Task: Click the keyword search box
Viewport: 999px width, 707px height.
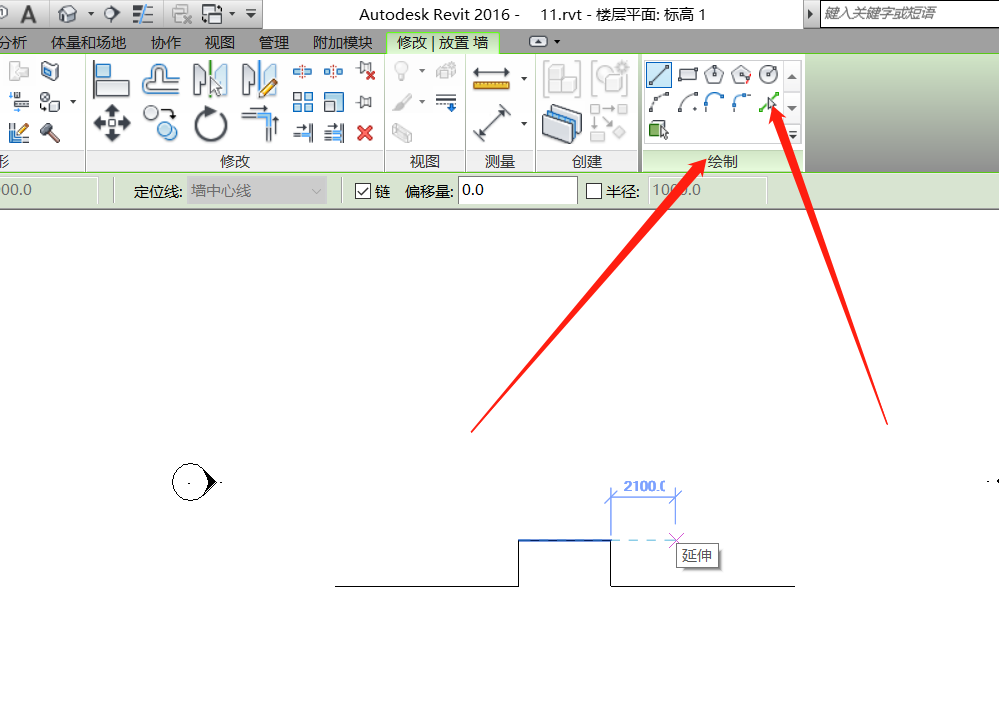Action: pos(908,13)
